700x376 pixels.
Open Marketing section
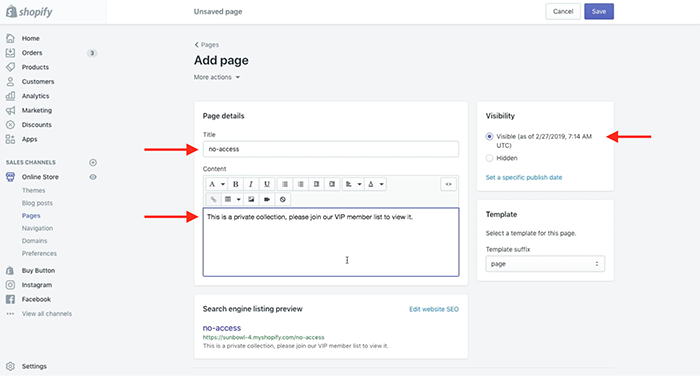coord(37,110)
